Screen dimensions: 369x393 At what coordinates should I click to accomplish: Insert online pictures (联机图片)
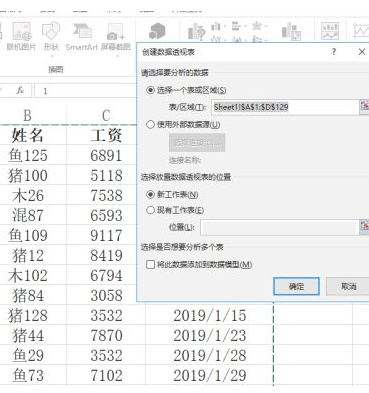click(x=21, y=36)
